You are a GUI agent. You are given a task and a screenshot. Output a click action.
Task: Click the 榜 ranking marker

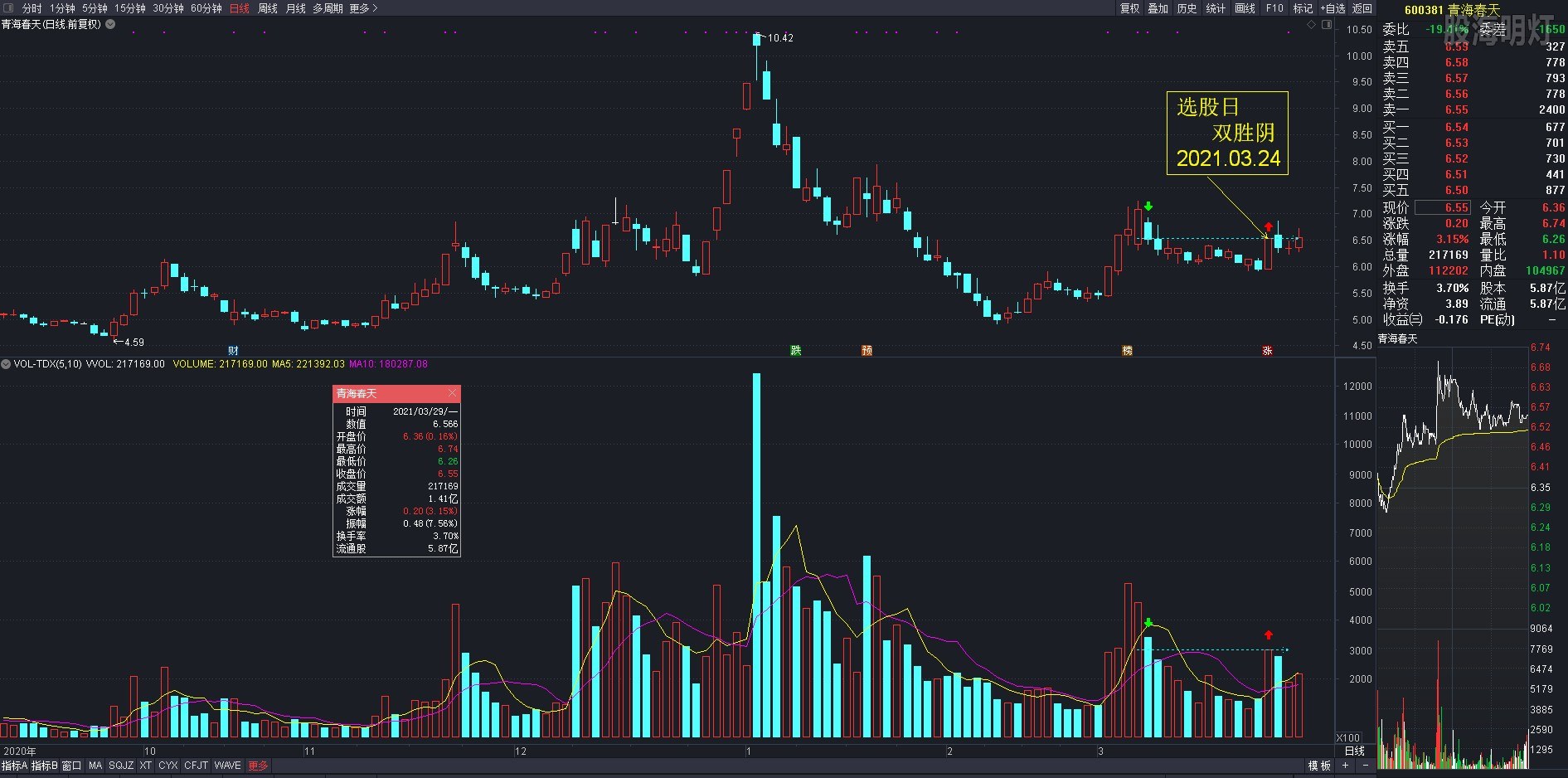pos(1127,351)
